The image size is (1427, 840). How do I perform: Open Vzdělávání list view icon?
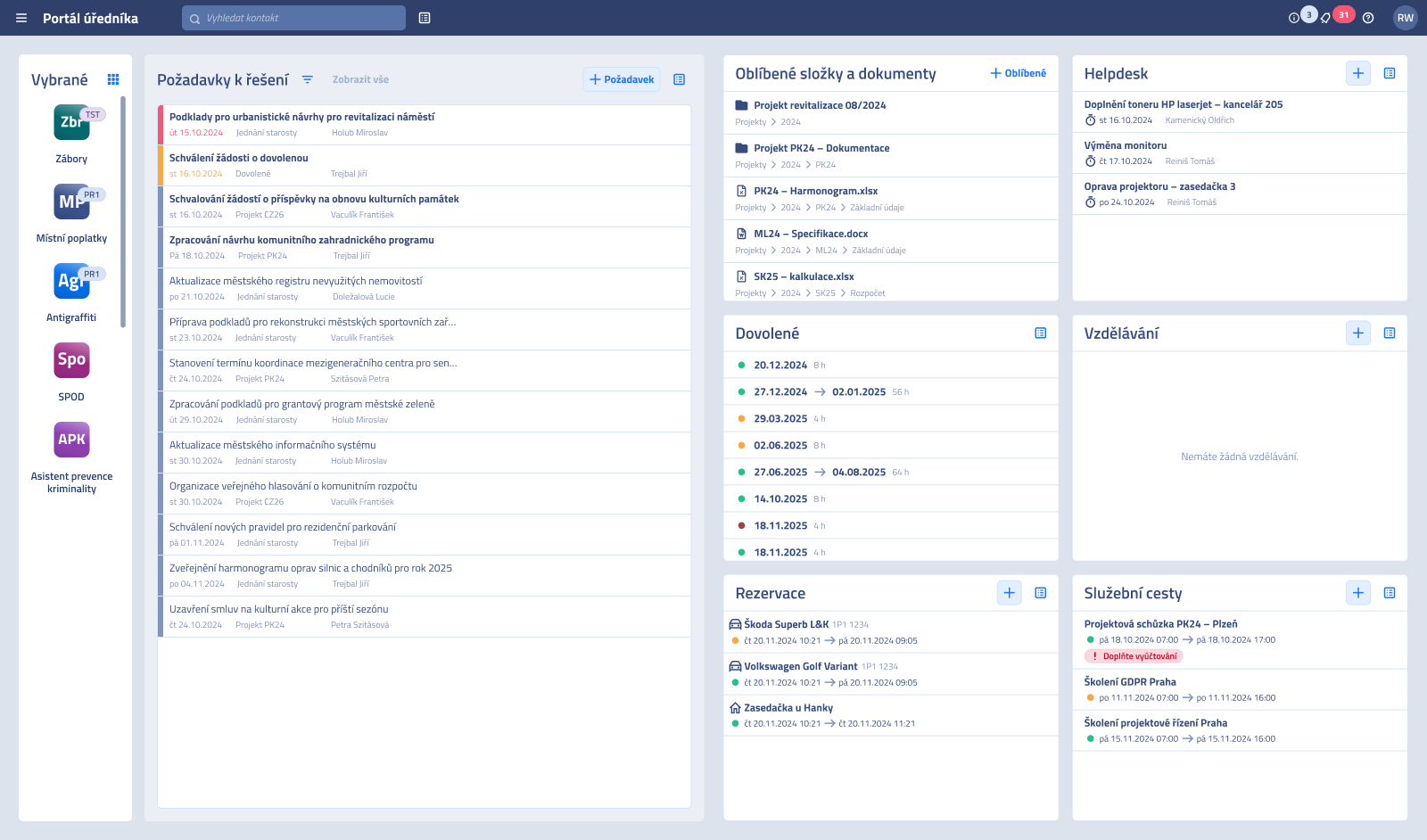pyautogui.click(x=1390, y=333)
